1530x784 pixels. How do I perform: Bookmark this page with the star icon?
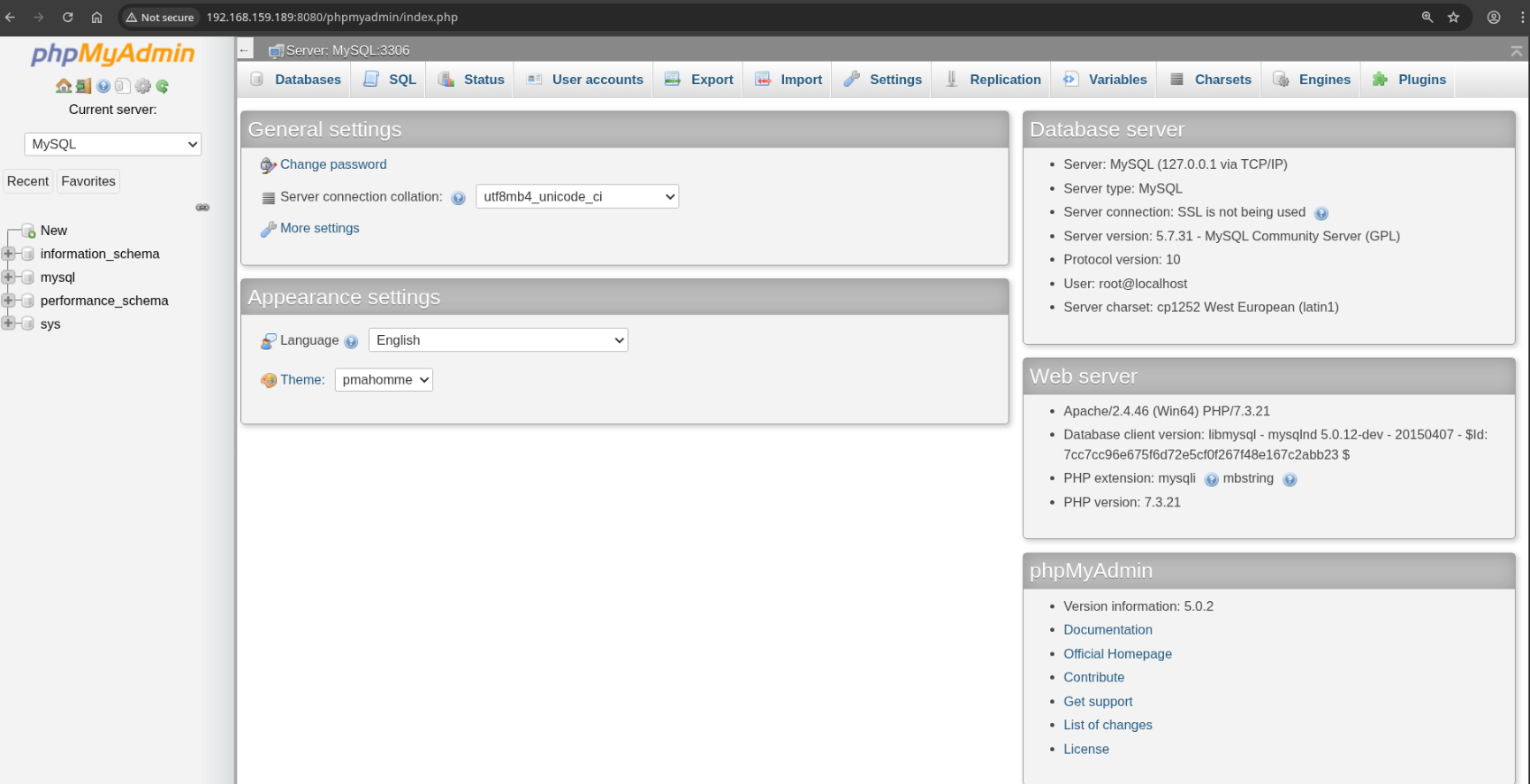[1453, 17]
